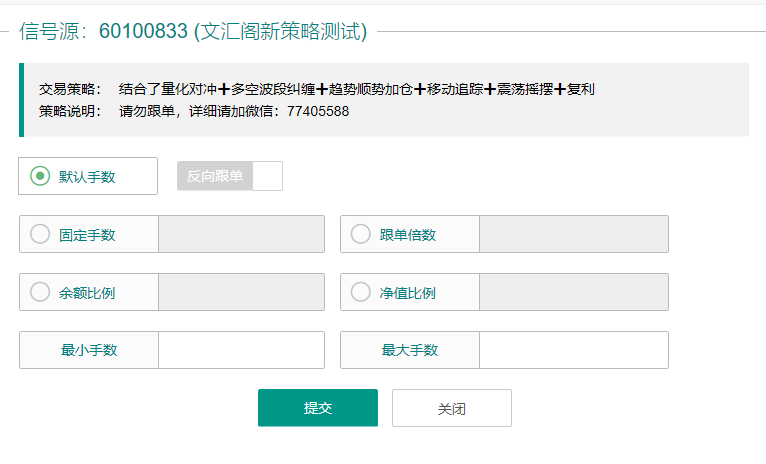Select the 默认手数 radio option
The height and width of the screenshot is (464, 766).
pos(41,176)
